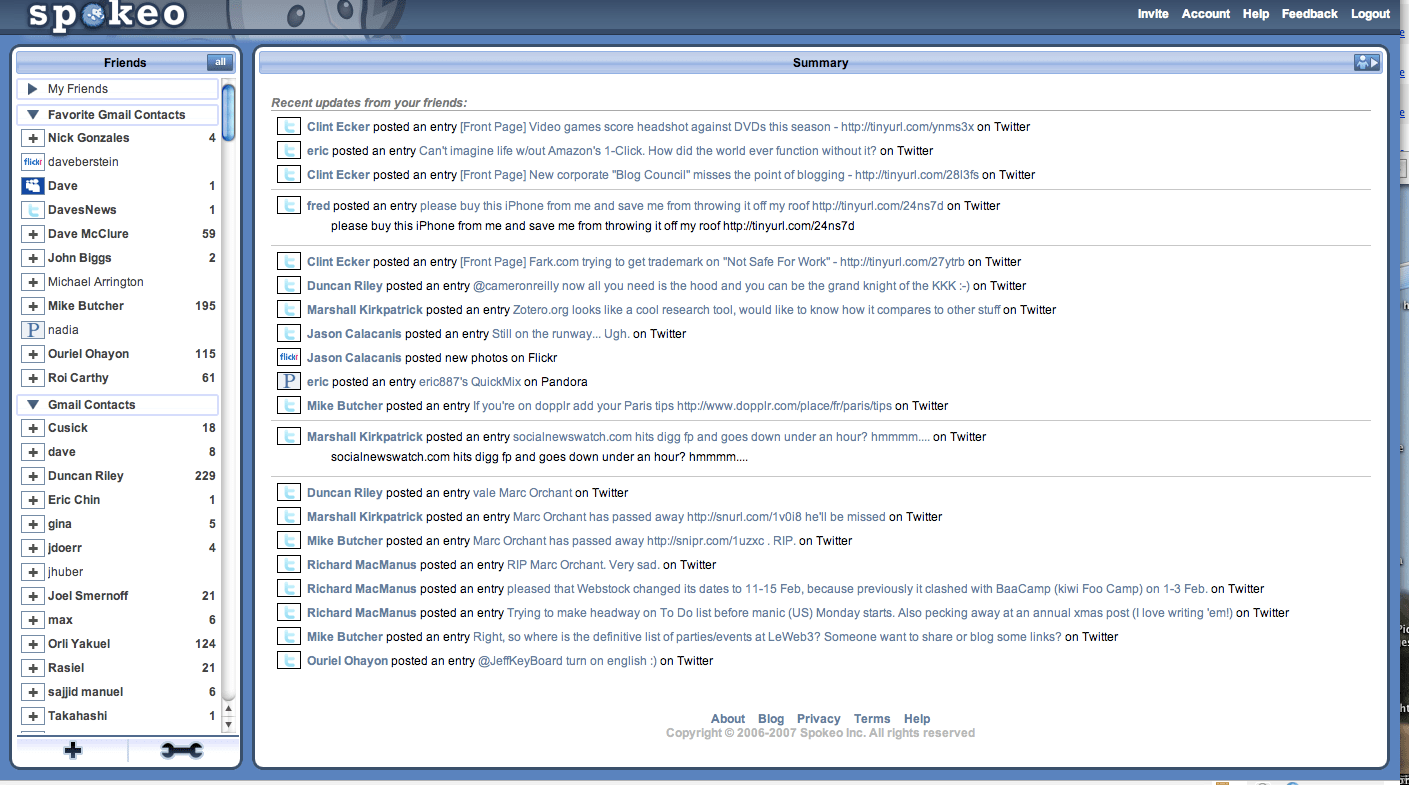This screenshot has height=785, width=1409.
Task: Expand Orli Yakuel's plus box
Action: (x=32, y=644)
